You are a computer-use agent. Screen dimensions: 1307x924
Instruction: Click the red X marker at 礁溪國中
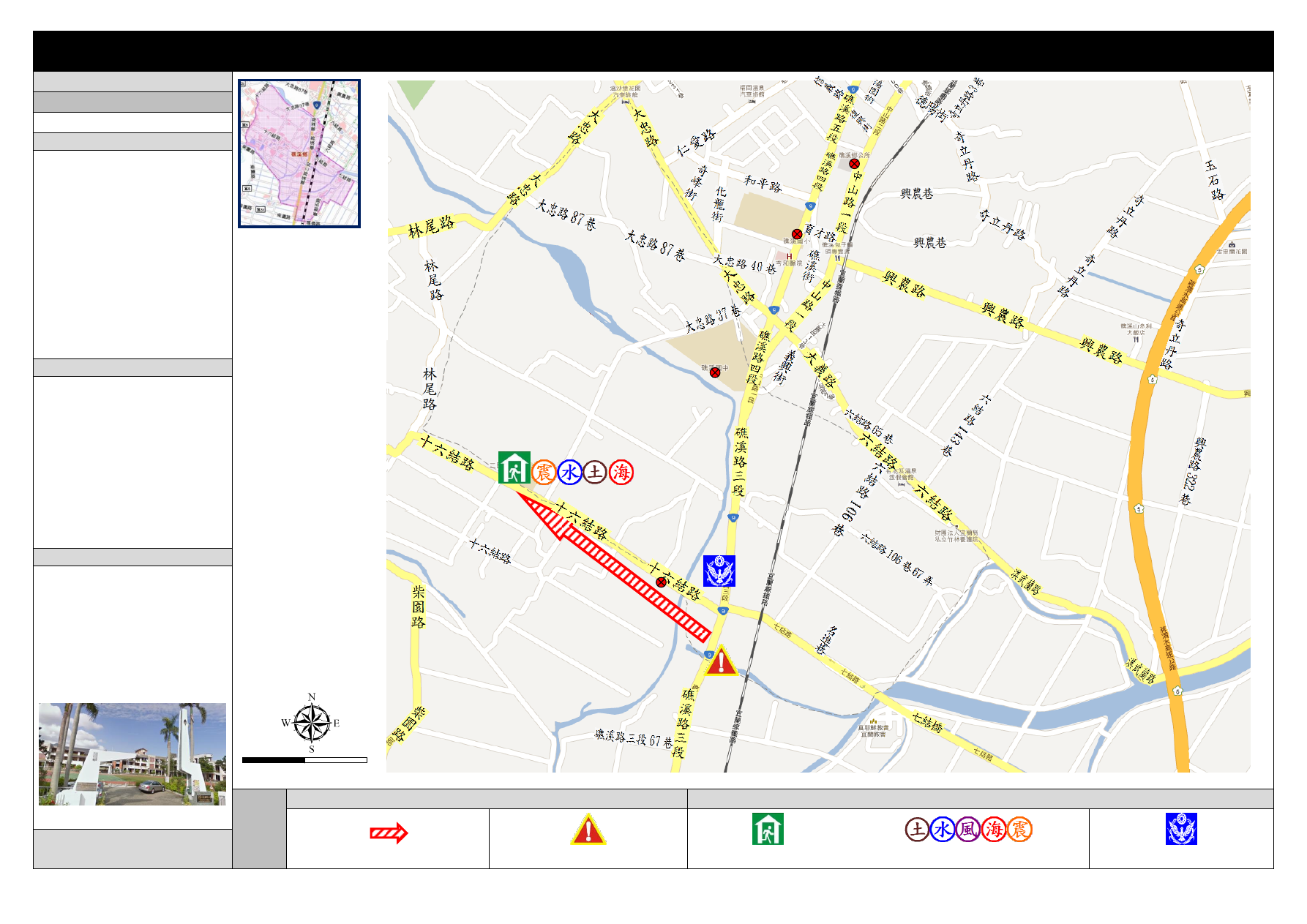pos(715,372)
